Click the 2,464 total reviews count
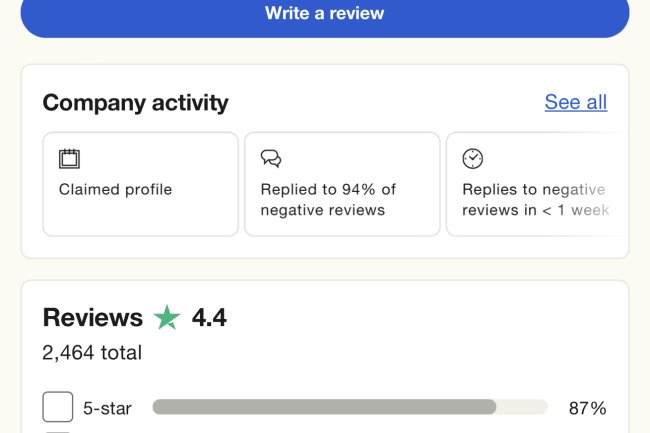Viewport: 650px width, 433px height. pos(92,352)
